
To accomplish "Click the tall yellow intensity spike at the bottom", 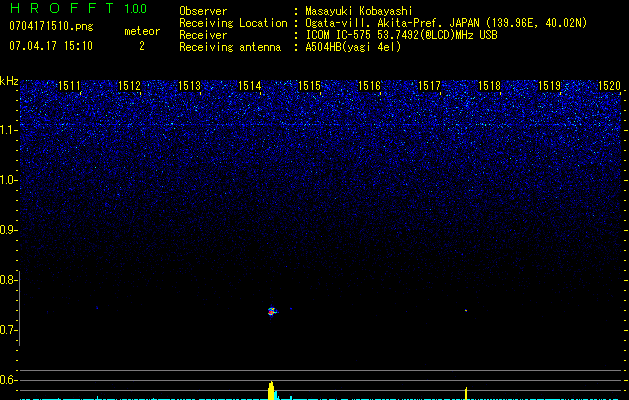I will pyautogui.click(x=271, y=390).
